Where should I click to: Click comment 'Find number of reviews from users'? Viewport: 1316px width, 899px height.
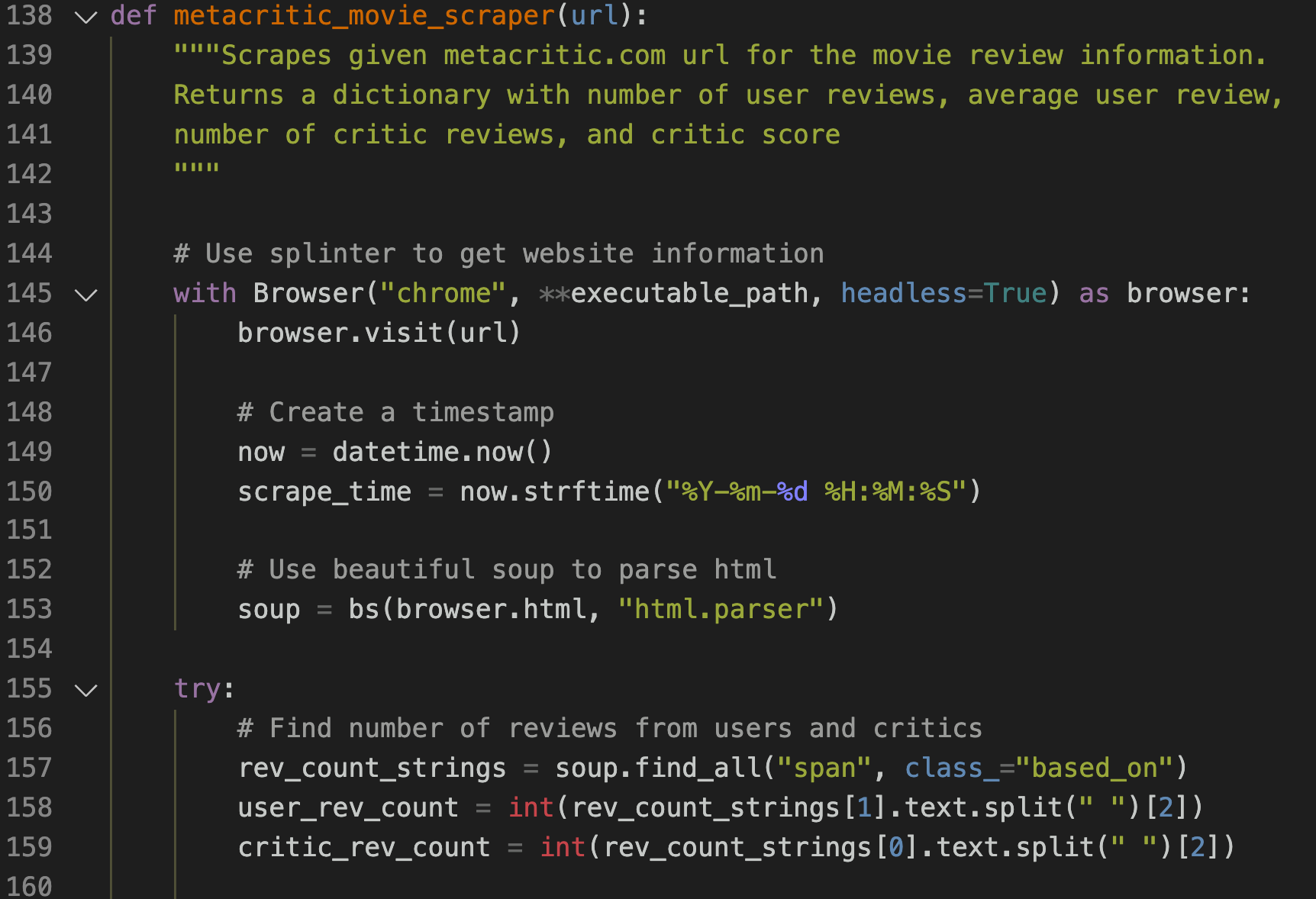[x=610, y=729]
